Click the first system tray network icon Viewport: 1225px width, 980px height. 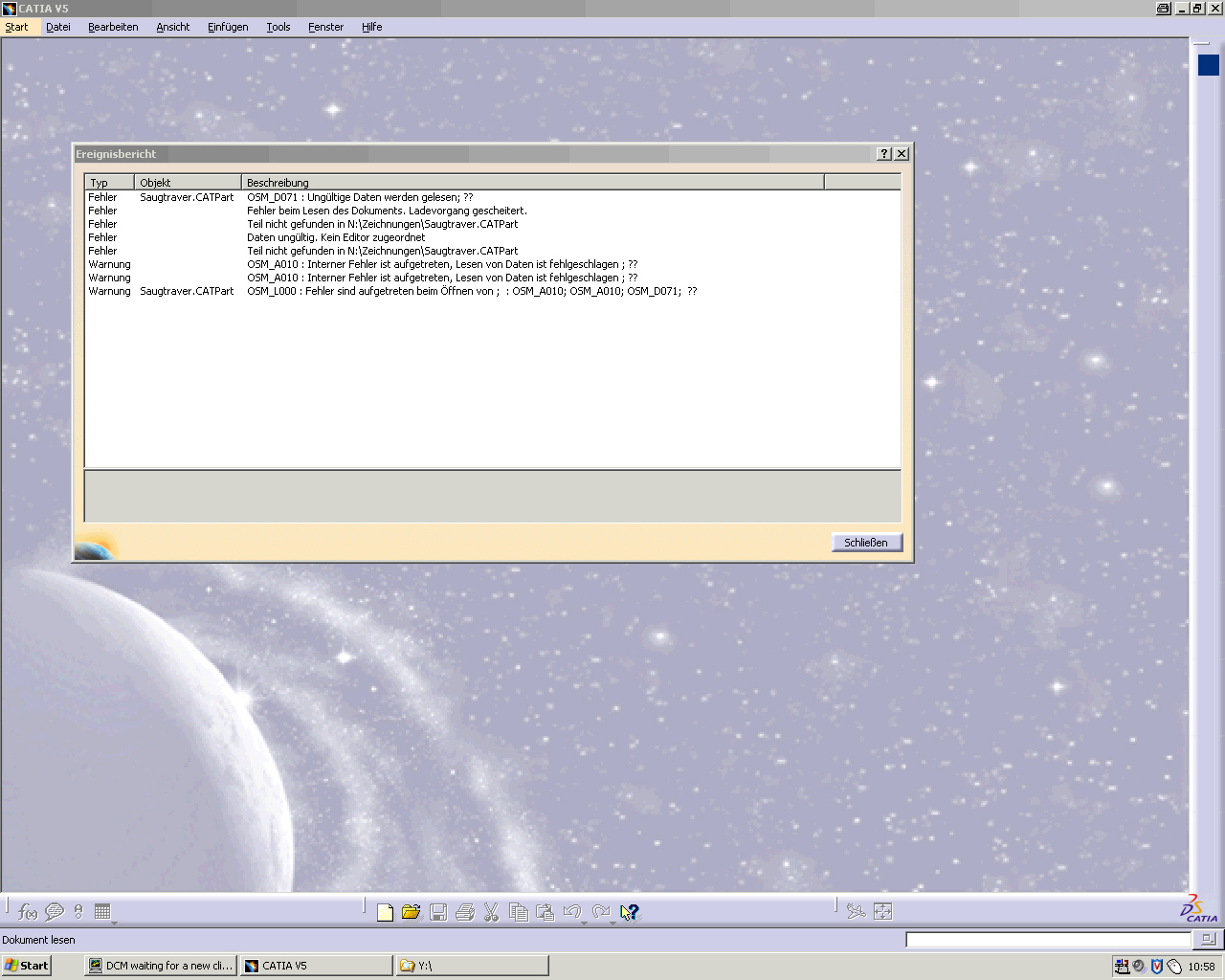(1122, 967)
